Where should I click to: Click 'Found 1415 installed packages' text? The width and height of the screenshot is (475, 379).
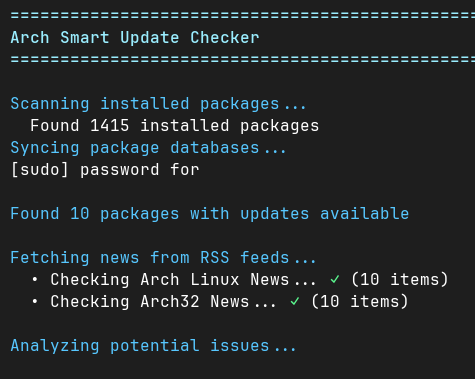coord(175,126)
